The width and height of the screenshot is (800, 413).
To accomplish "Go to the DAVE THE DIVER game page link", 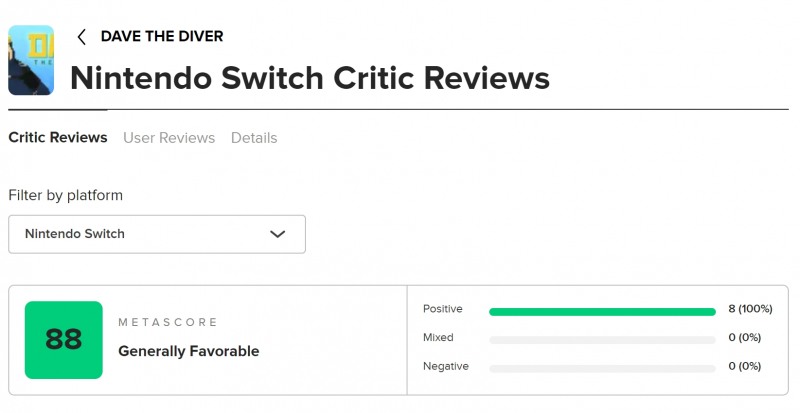I will point(161,37).
